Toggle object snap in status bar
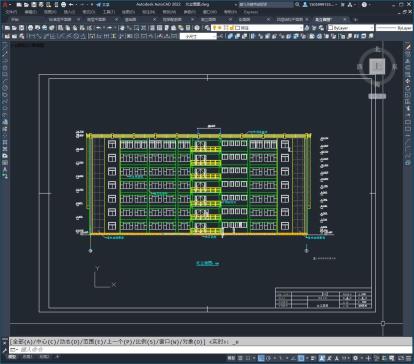Screen dimensions: 414x364 [x=301, y=358]
